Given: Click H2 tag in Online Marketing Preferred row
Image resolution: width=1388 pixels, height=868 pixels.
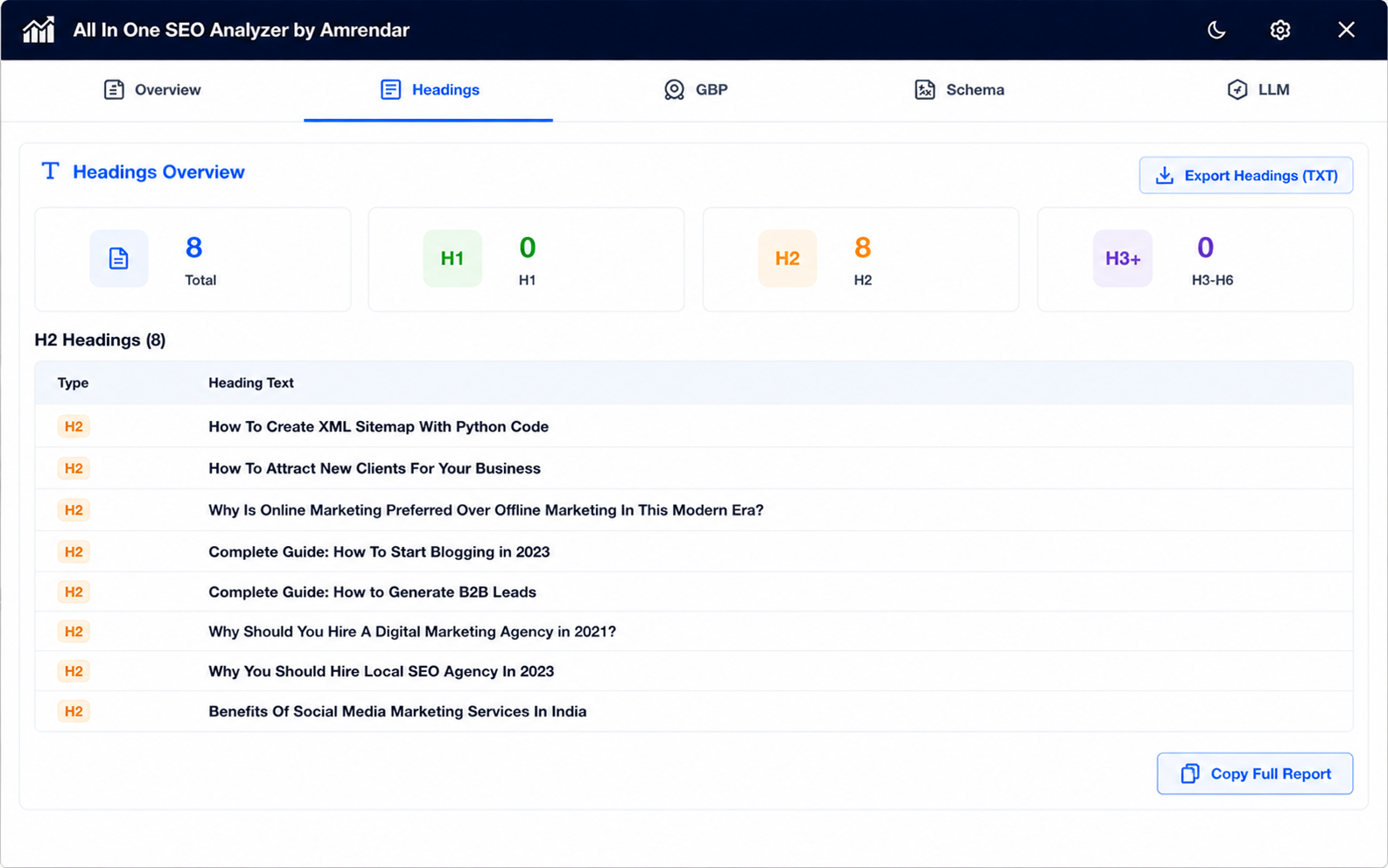Looking at the screenshot, I should point(74,510).
